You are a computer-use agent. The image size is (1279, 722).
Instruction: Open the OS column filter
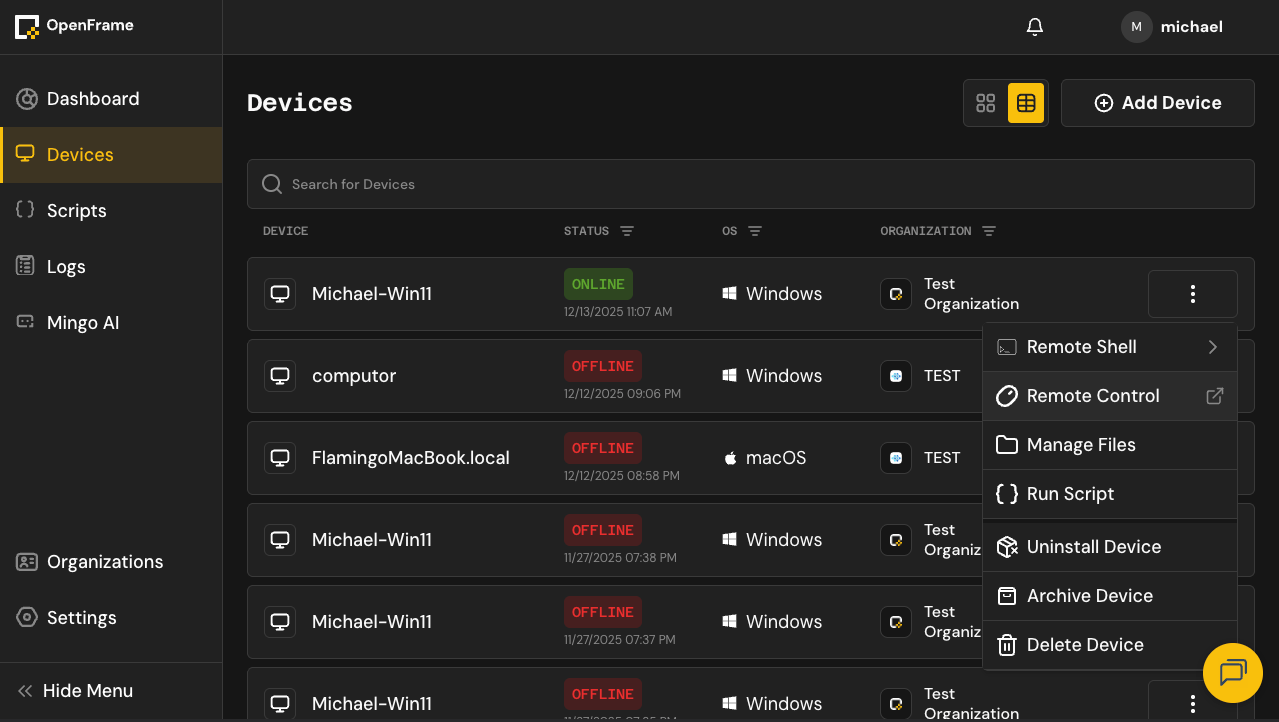[x=755, y=231]
